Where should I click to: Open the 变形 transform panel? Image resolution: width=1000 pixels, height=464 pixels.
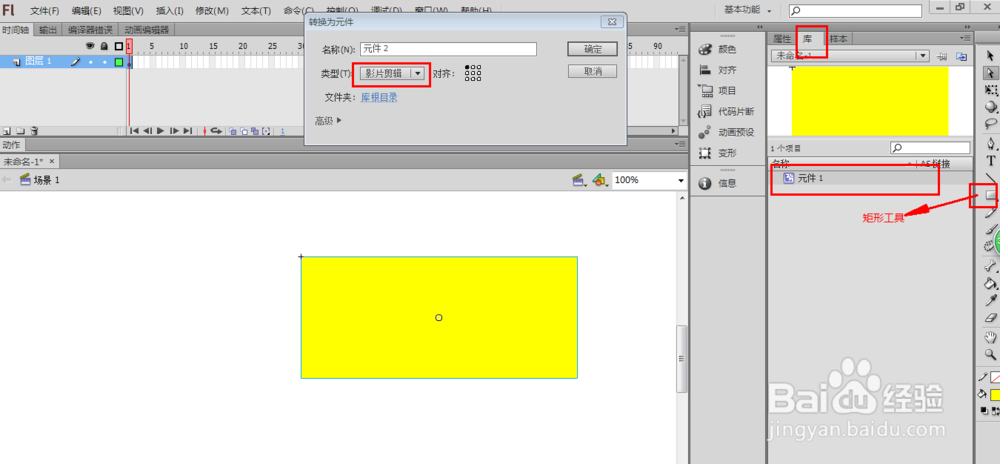click(718, 153)
